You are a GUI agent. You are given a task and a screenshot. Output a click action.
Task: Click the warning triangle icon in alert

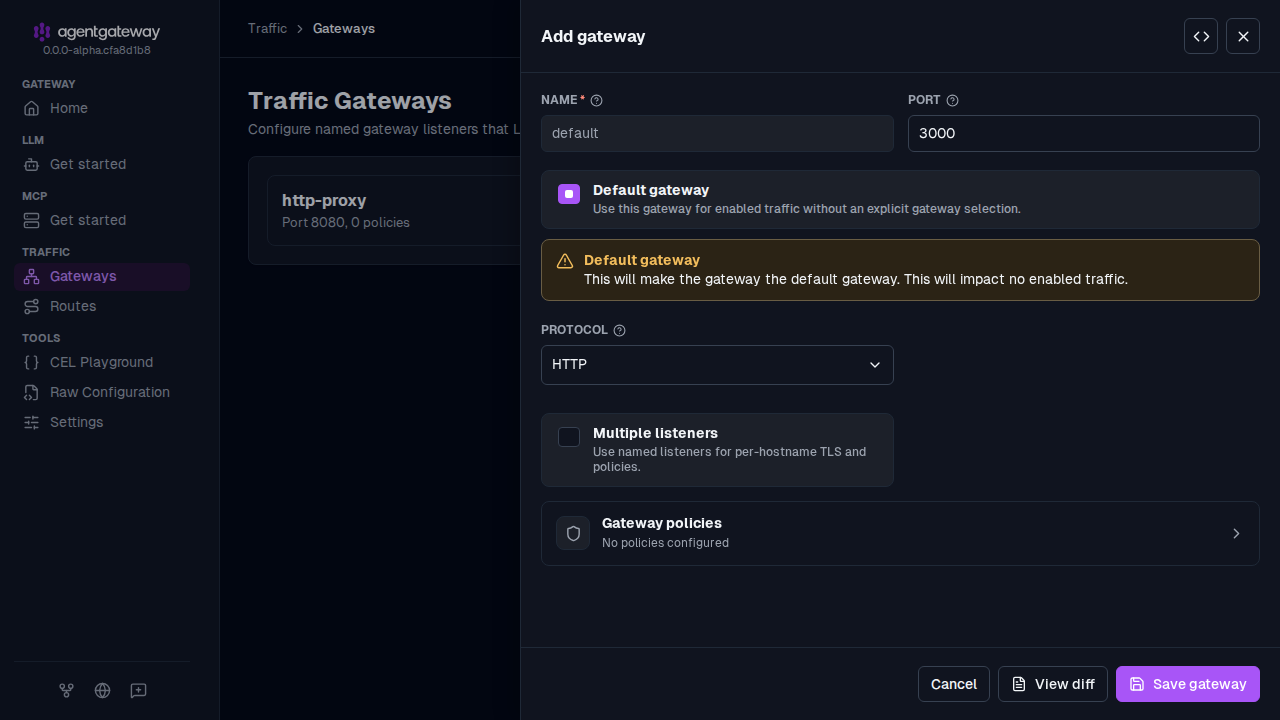click(x=565, y=261)
